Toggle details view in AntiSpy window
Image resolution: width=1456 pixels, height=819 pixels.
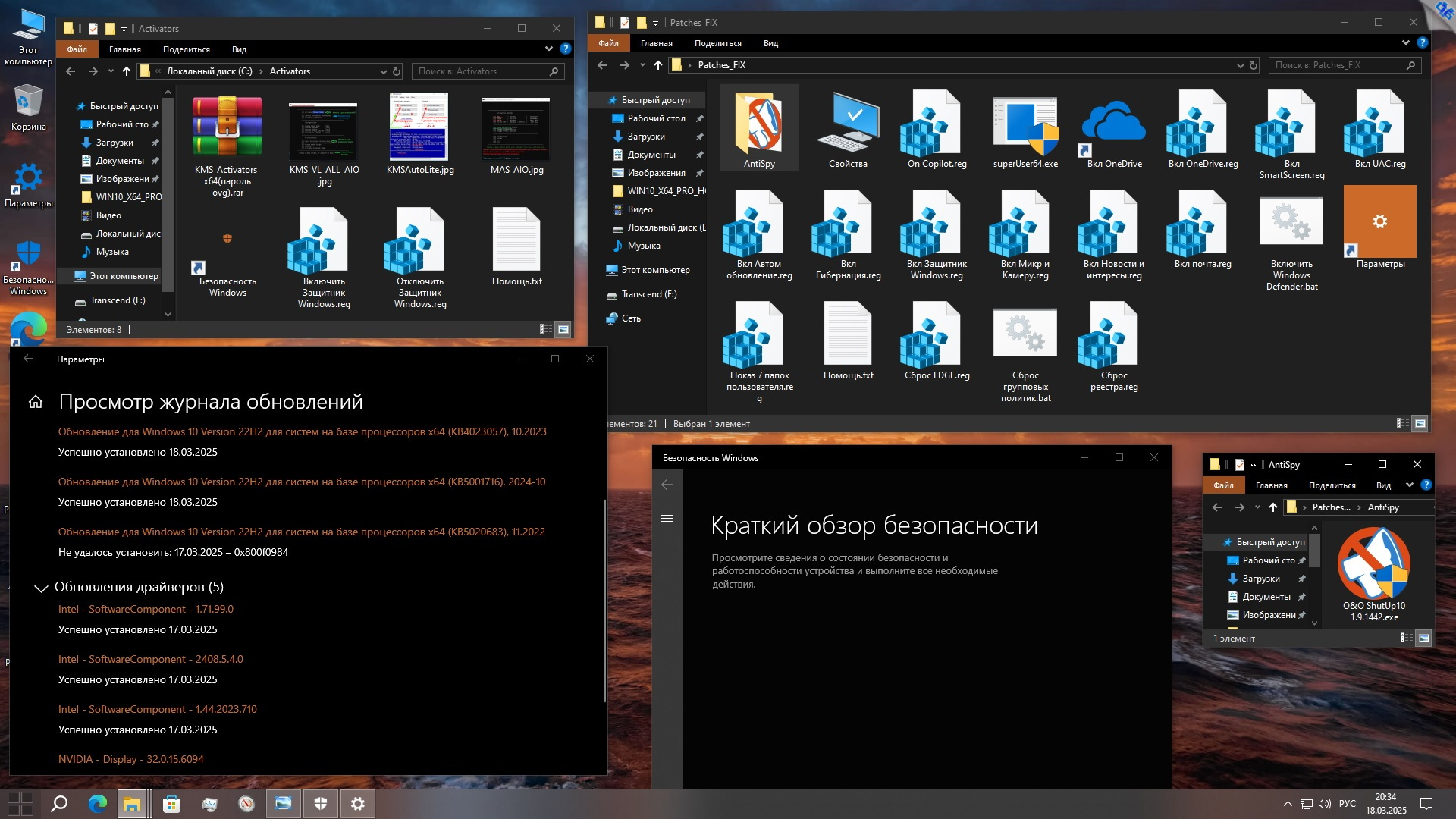click(1407, 638)
